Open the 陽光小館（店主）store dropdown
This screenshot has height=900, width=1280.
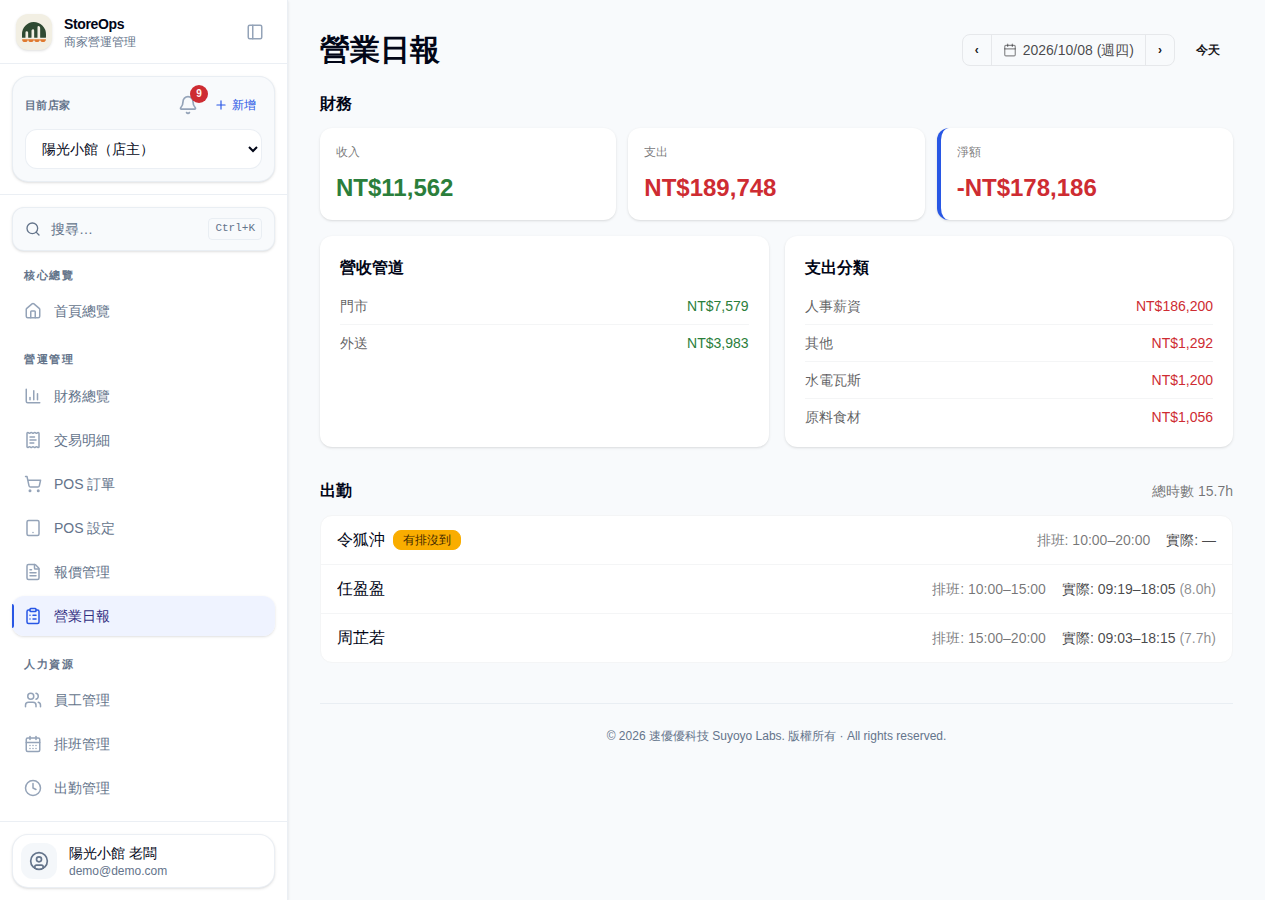(x=143, y=149)
